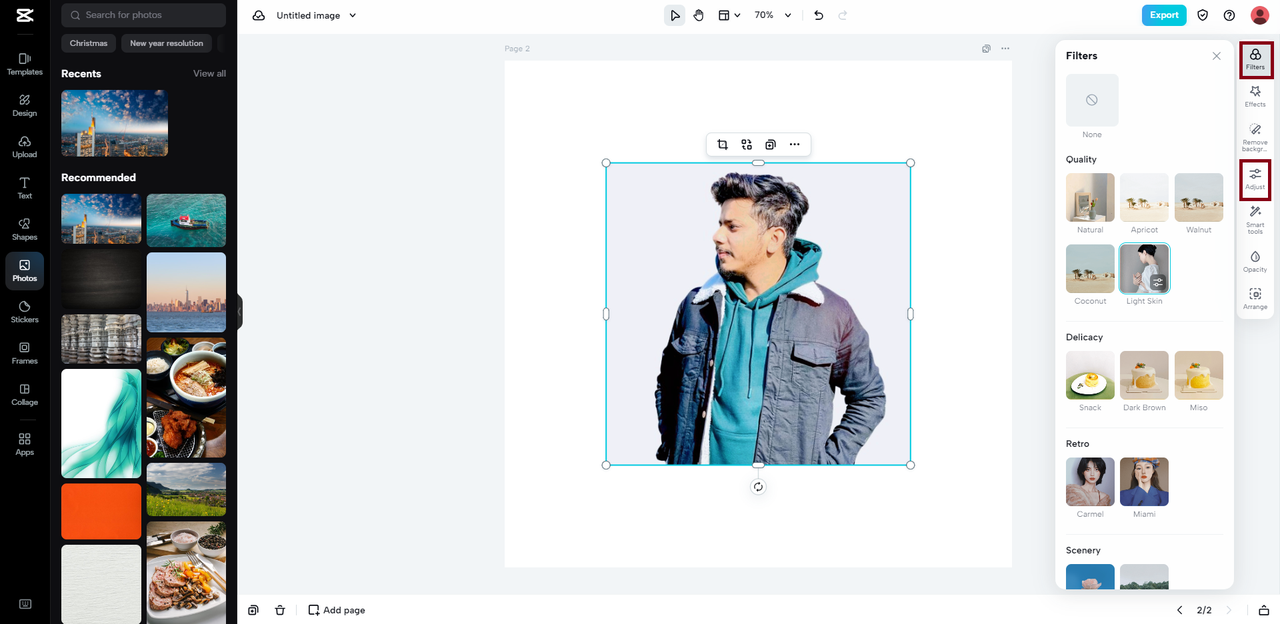This screenshot has height=624, width=1280.
Task: Select the Photos panel
Action: pyautogui.click(x=25, y=271)
